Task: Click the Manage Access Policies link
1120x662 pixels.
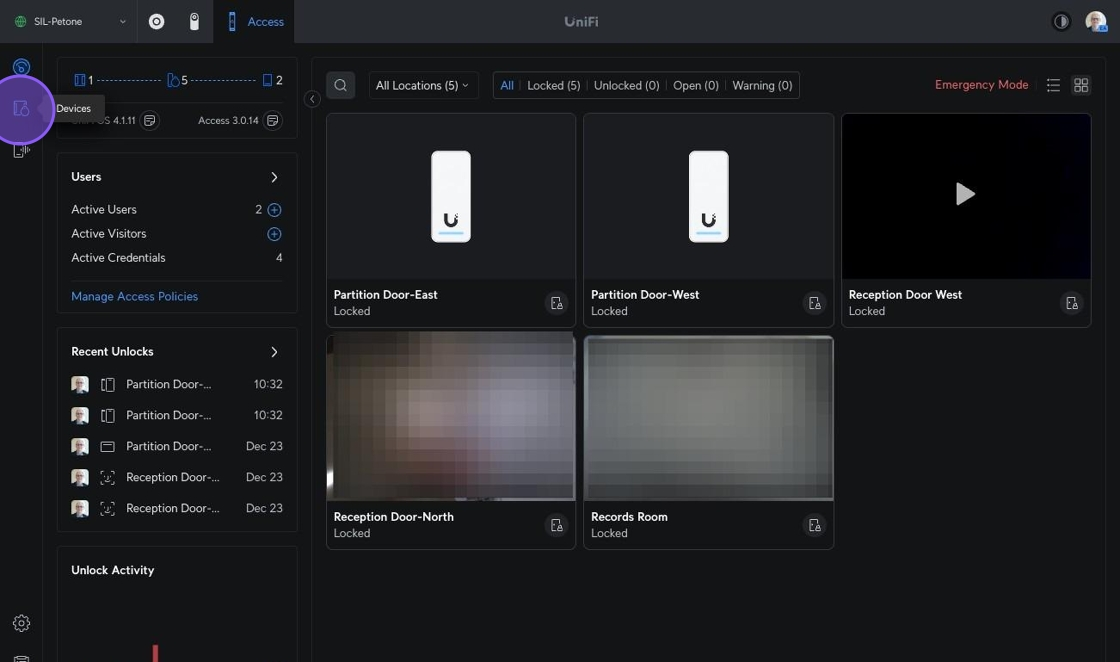Action: 134,296
